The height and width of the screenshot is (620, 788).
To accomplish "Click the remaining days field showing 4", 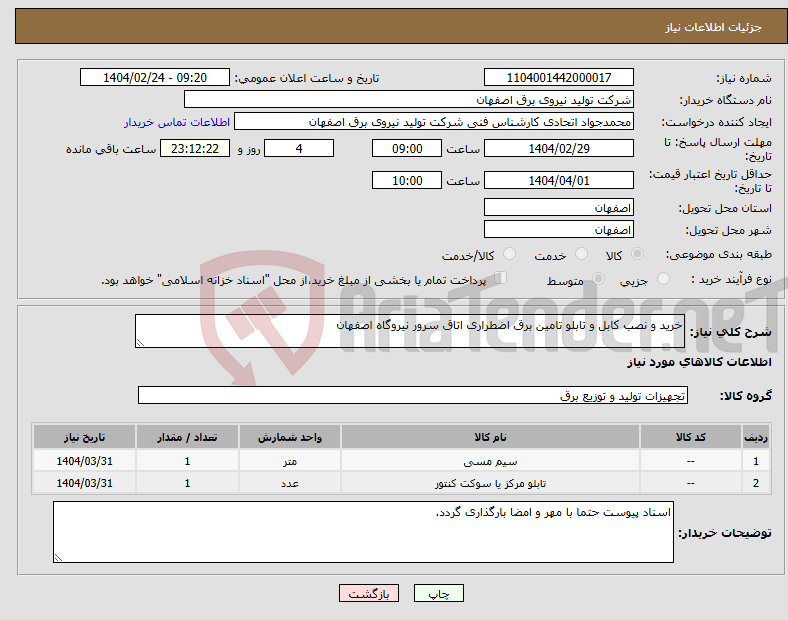I will [299, 148].
